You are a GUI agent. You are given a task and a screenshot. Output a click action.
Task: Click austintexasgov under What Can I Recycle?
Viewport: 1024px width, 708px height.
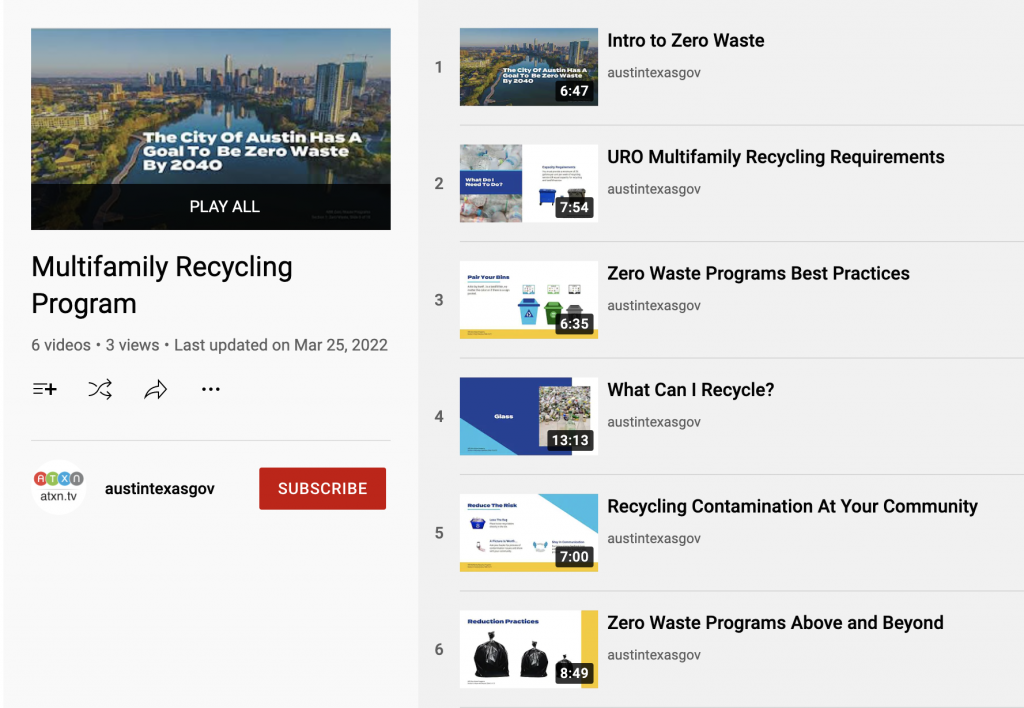coord(654,422)
